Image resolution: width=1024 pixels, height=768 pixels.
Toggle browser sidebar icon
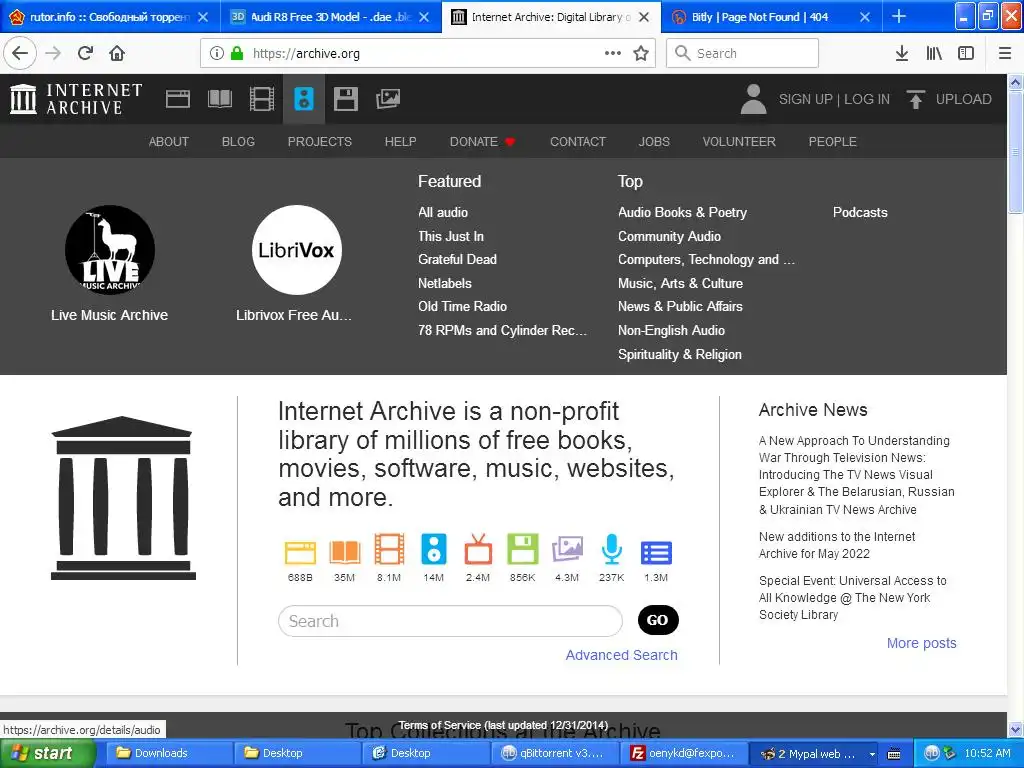(x=966, y=53)
